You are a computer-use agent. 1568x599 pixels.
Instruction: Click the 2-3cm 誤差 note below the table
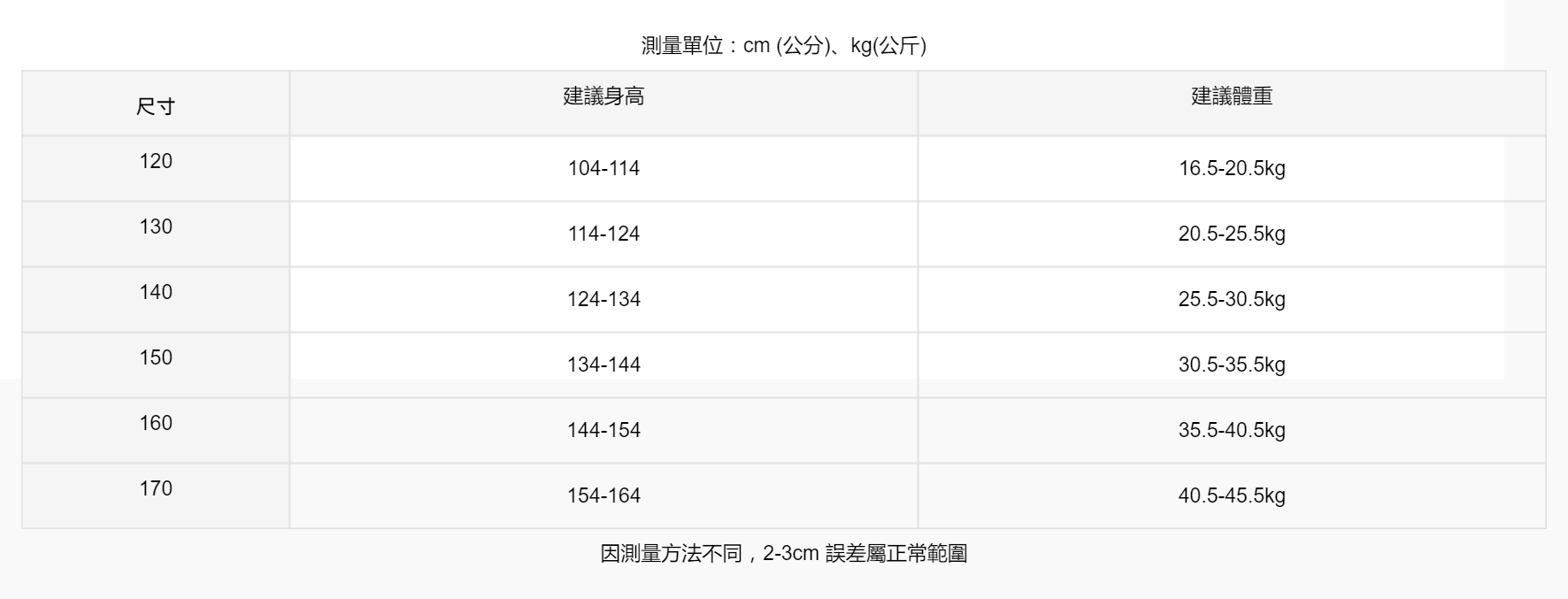783,554
